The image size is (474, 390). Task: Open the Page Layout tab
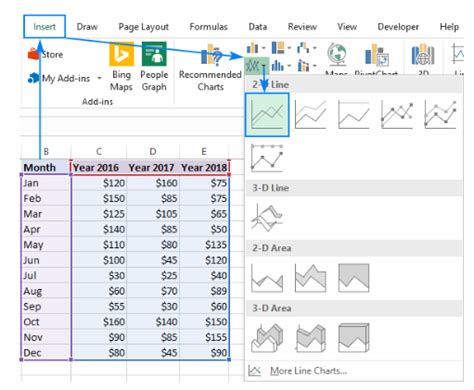tap(144, 27)
